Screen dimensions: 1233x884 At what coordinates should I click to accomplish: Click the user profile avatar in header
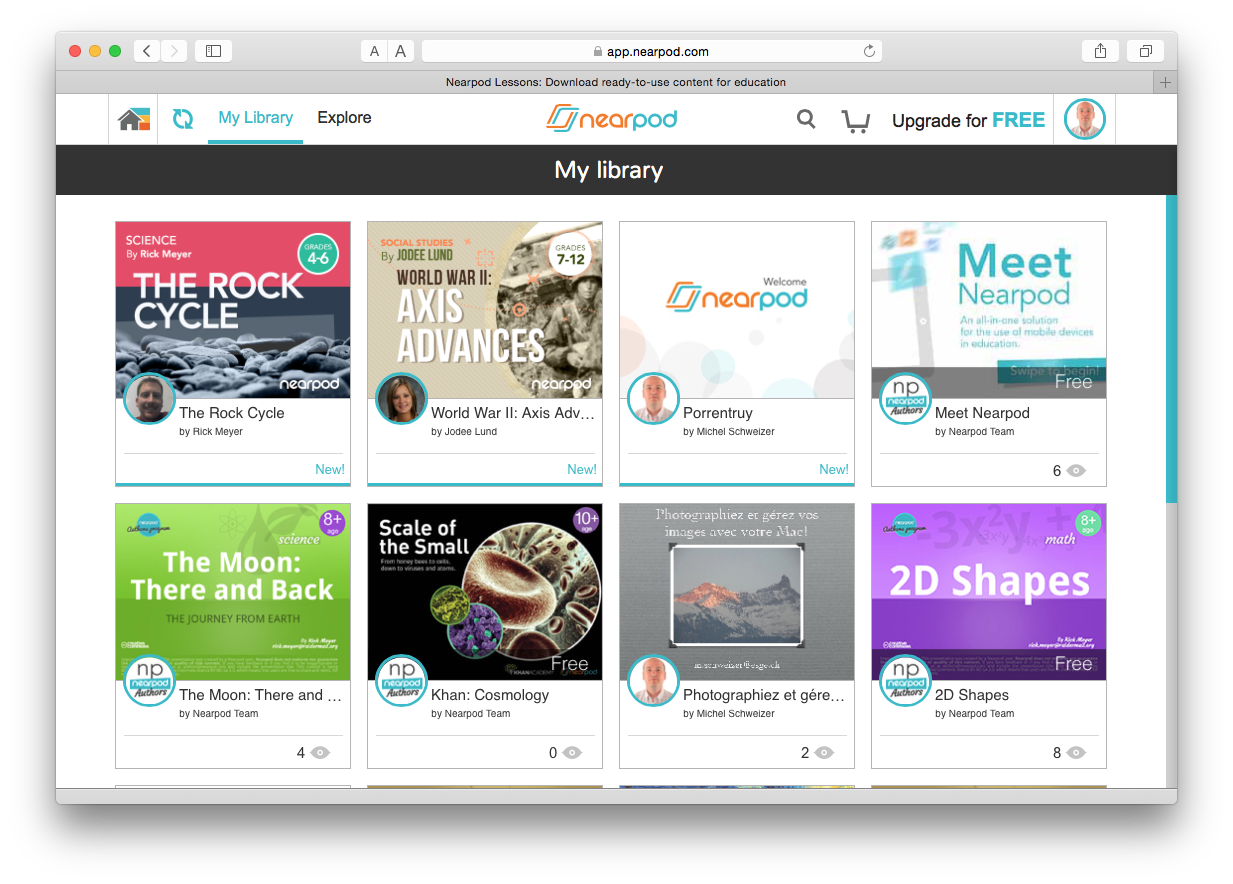pos(1084,120)
